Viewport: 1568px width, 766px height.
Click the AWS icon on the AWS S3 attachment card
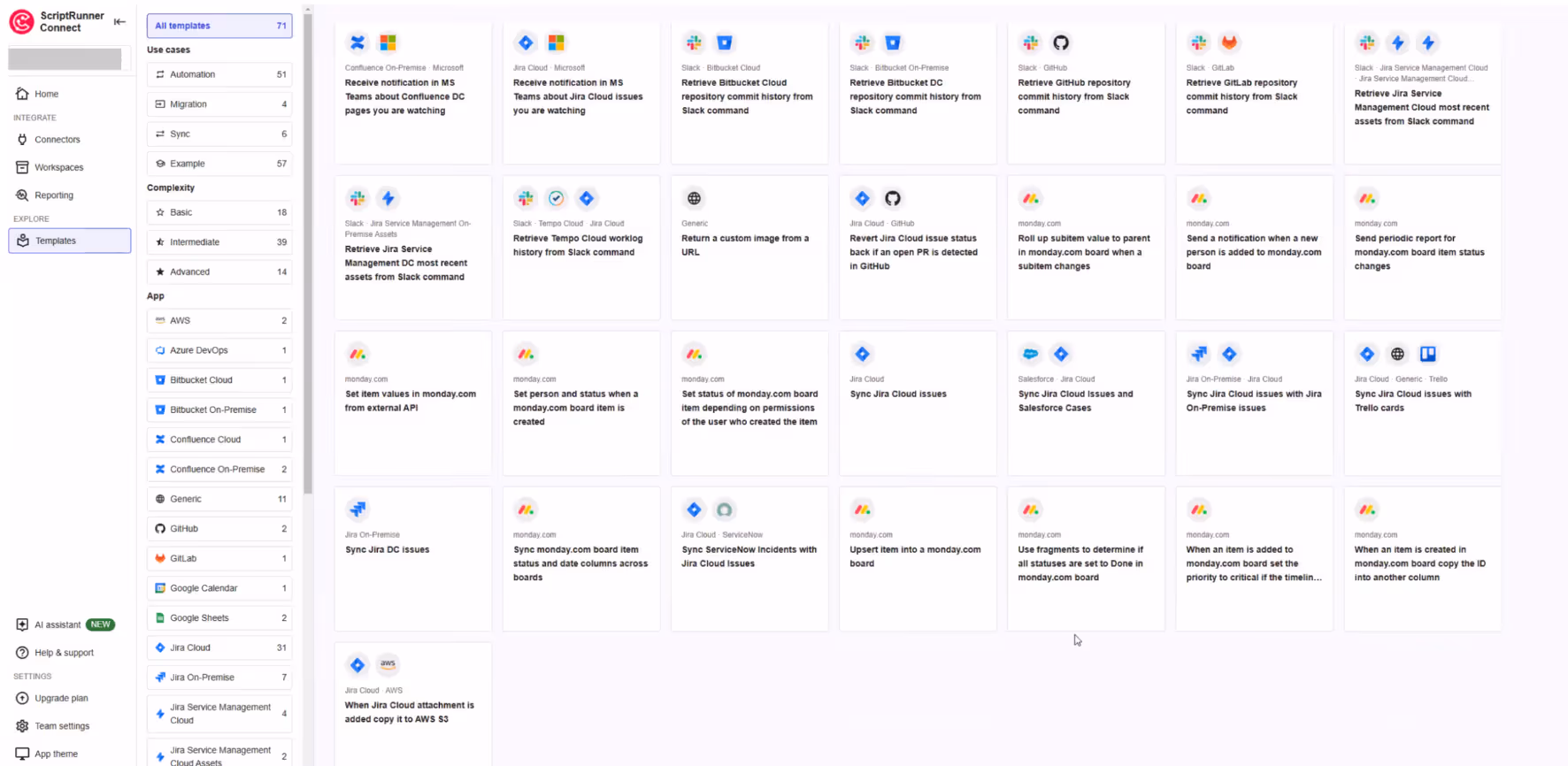[388, 664]
